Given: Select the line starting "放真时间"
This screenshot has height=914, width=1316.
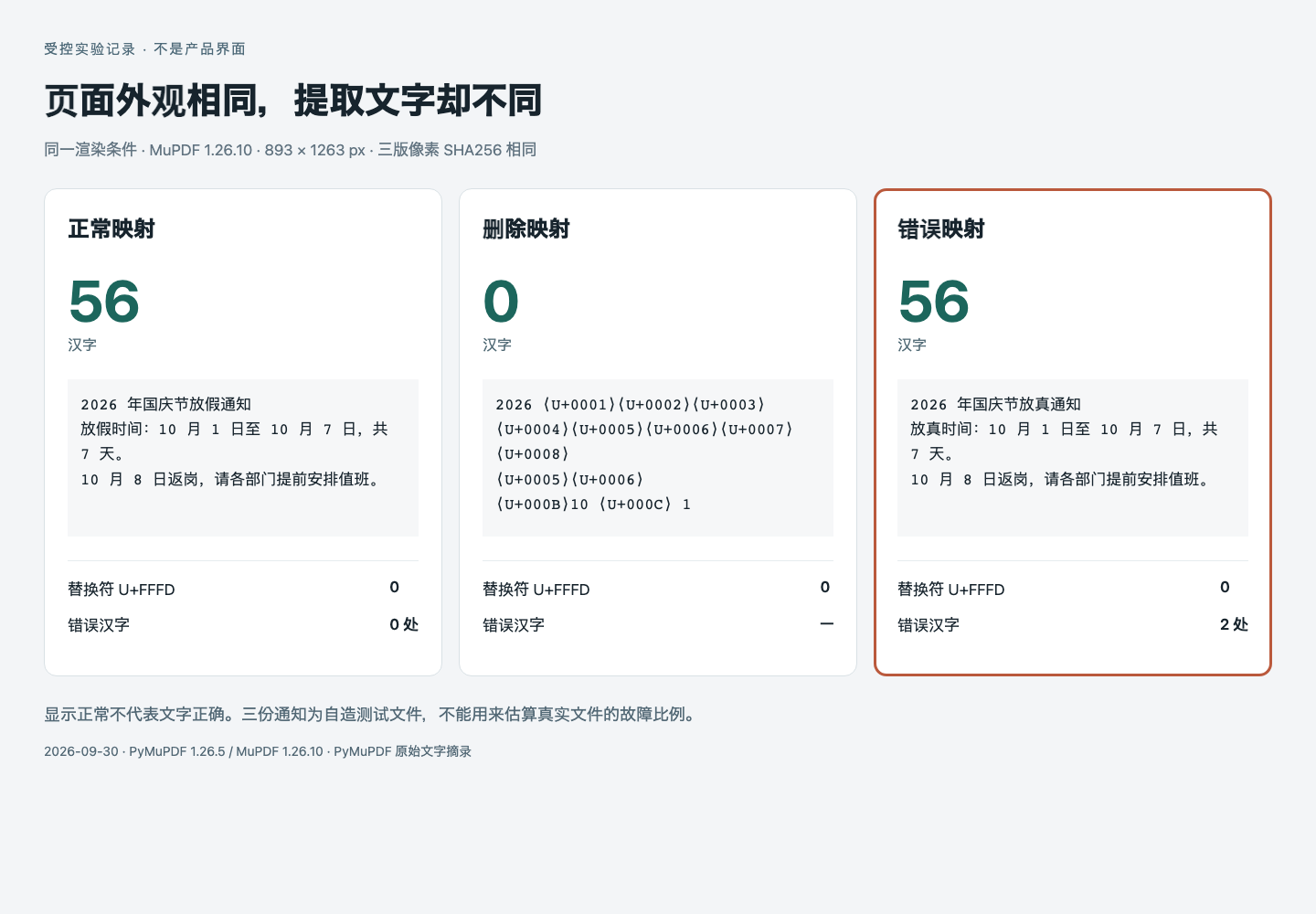Looking at the screenshot, I should [1065, 429].
